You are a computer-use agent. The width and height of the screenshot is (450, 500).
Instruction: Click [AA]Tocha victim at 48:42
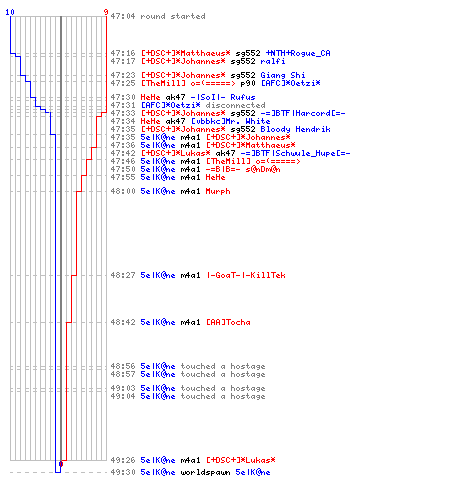click(228, 322)
